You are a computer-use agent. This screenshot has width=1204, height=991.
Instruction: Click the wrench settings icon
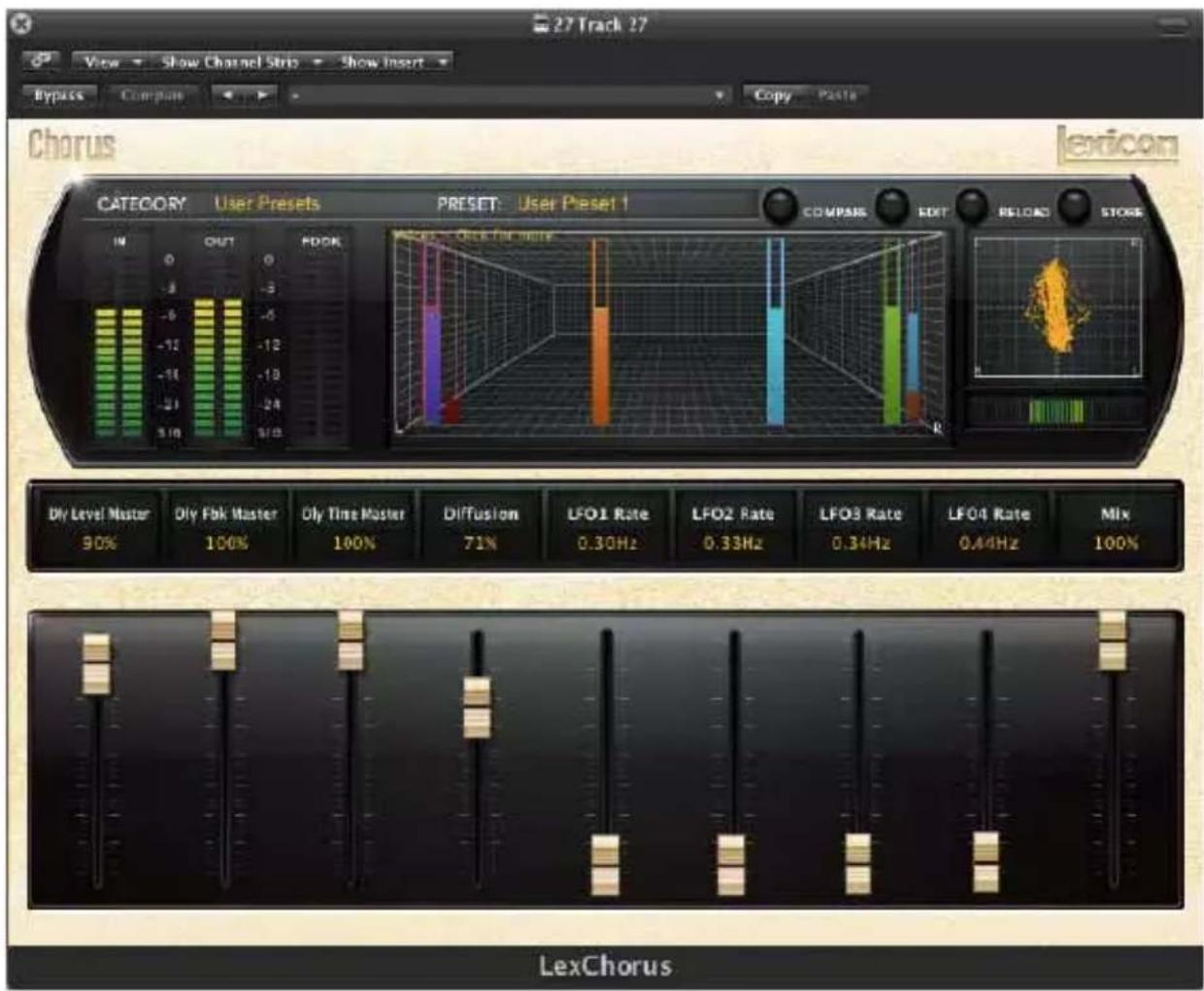coord(44,58)
